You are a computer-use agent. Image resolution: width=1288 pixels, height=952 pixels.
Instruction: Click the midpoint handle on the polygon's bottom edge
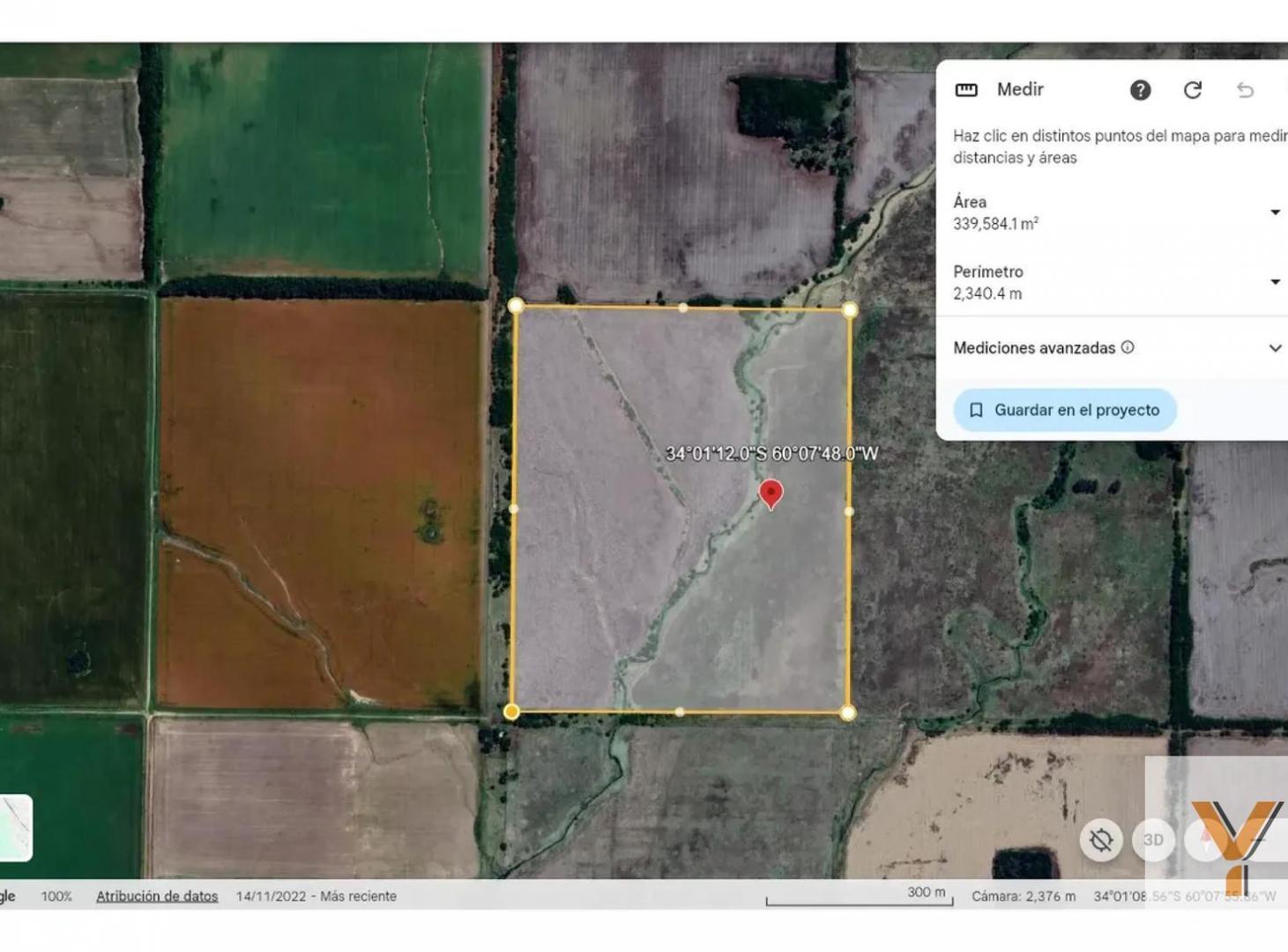pos(680,712)
